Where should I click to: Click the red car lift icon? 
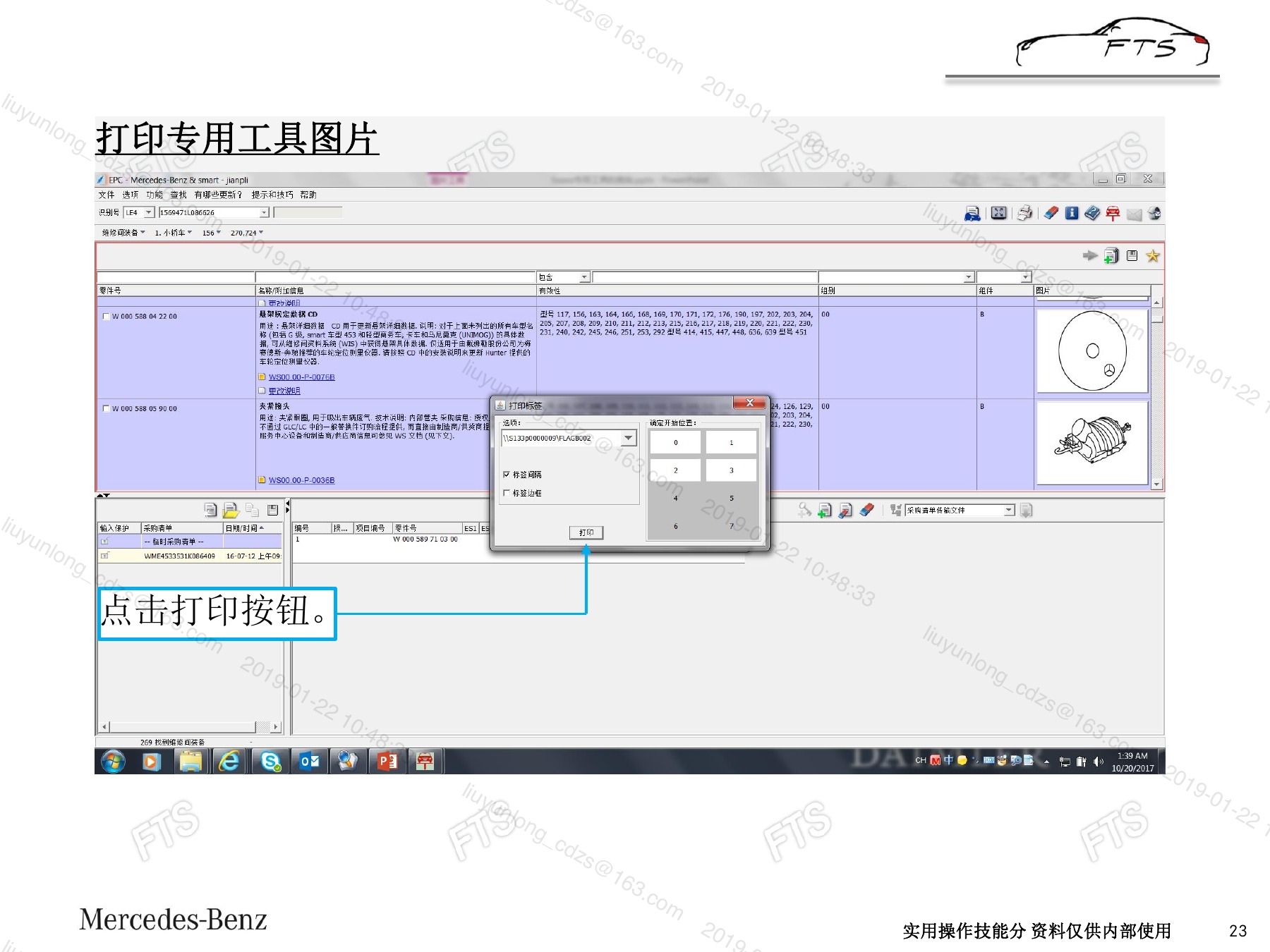point(1113,213)
